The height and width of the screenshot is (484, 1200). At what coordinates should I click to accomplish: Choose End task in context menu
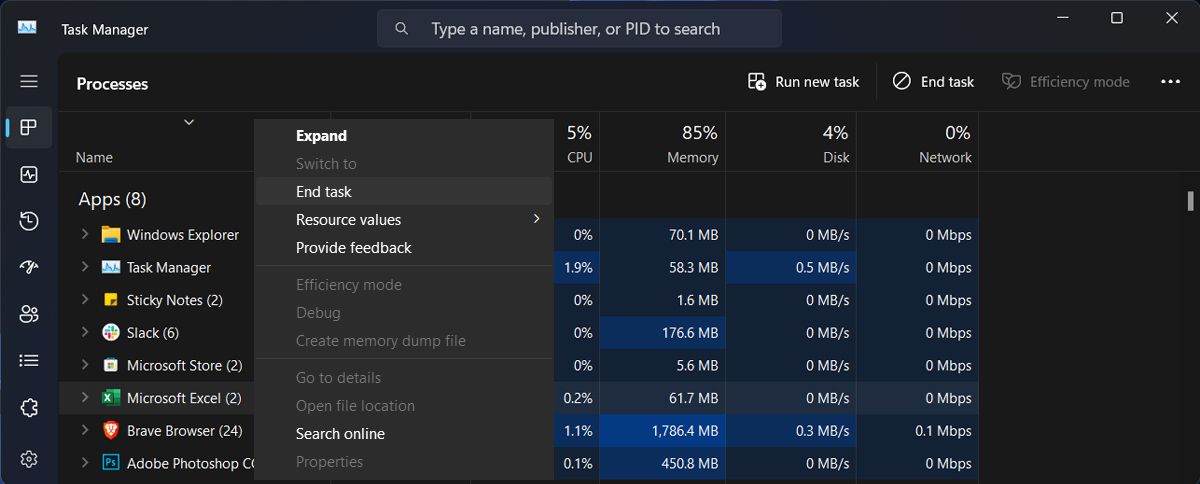(324, 192)
